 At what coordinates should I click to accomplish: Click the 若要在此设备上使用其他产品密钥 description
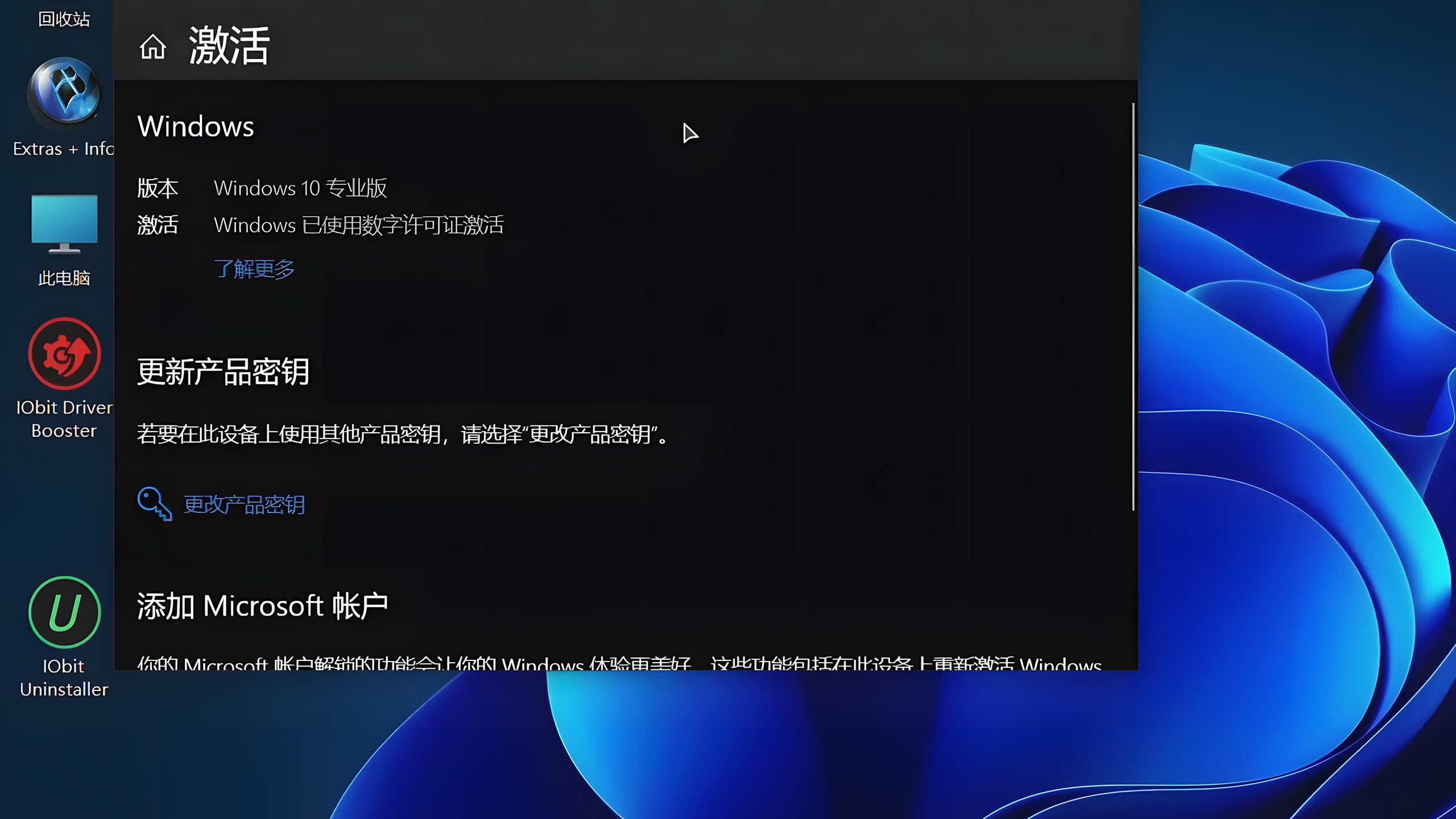point(403,435)
